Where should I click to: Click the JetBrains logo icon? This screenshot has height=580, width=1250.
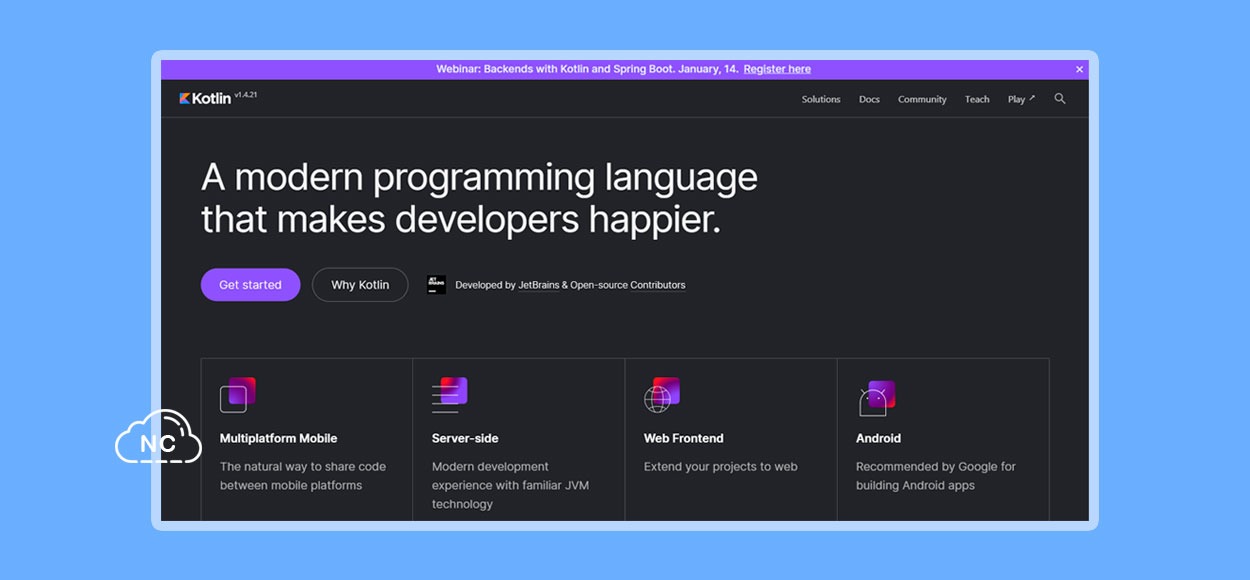pos(436,285)
